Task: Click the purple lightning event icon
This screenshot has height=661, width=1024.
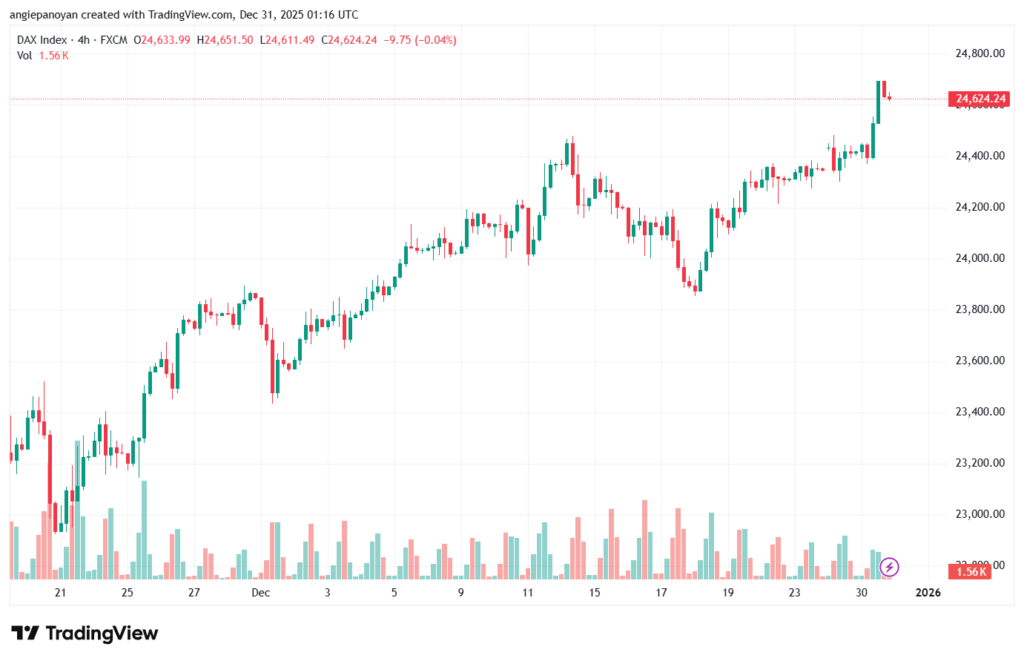Action: pyautogui.click(x=889, y=567)
